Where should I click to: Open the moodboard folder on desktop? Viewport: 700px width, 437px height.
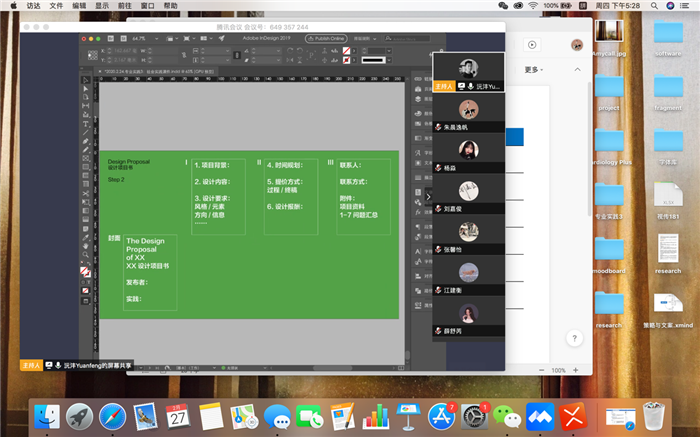[609, 250]
